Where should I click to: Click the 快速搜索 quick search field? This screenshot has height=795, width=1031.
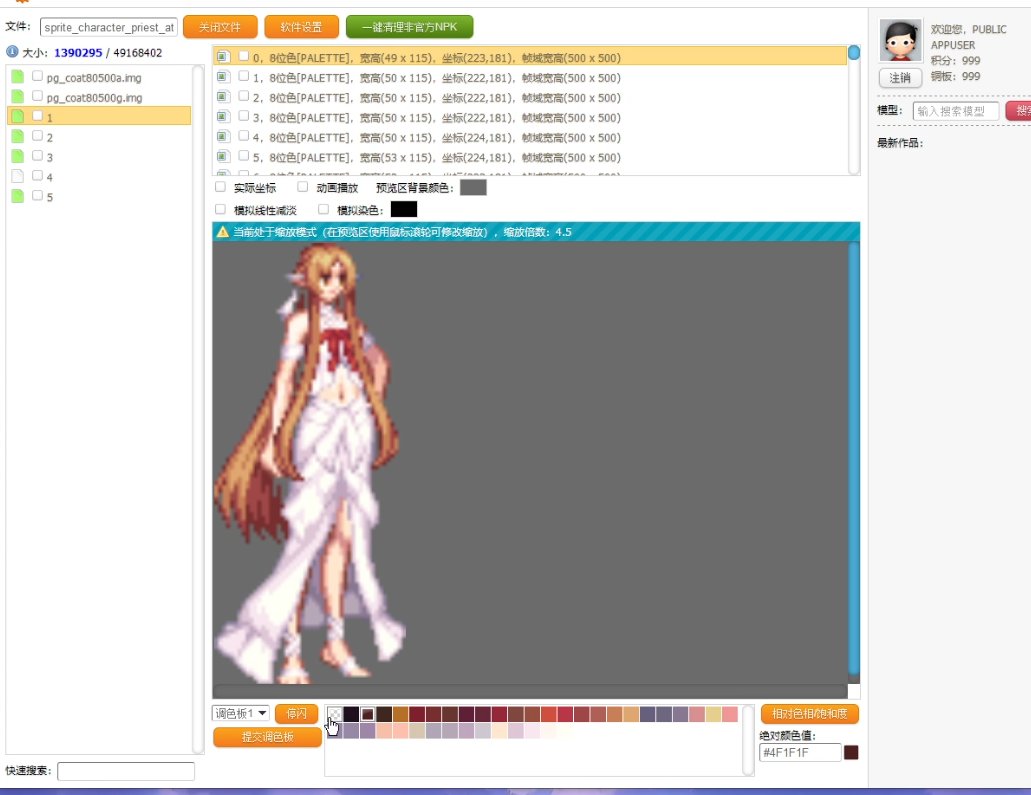coord(126,771)
